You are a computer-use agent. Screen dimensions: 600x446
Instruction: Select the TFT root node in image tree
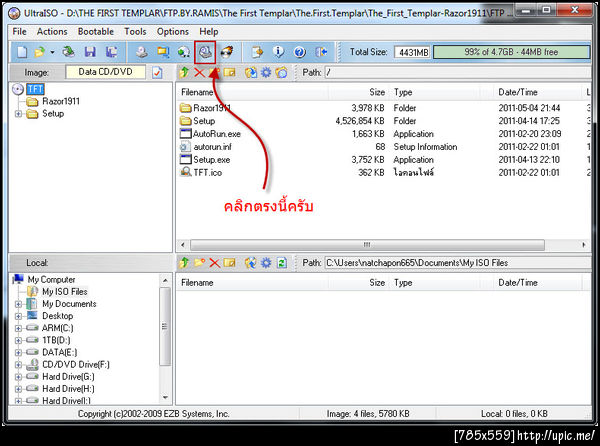pyautogui.click(x=35, y=89)
